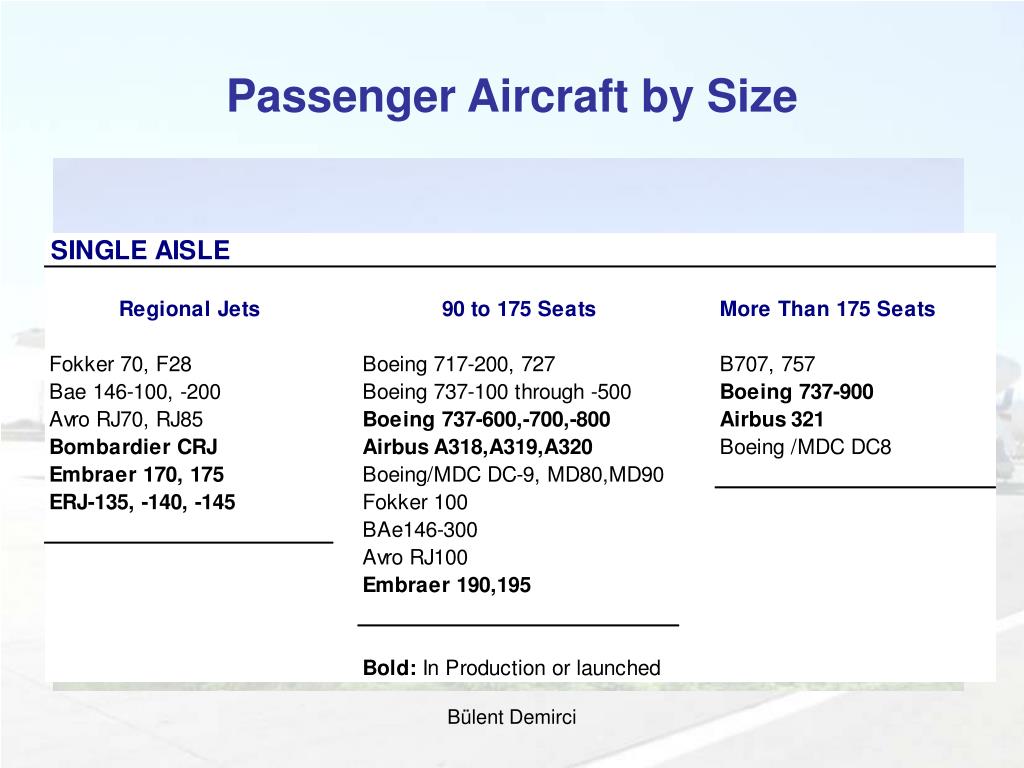Select the Embraer 190,195 entry

tap(447, 584)
